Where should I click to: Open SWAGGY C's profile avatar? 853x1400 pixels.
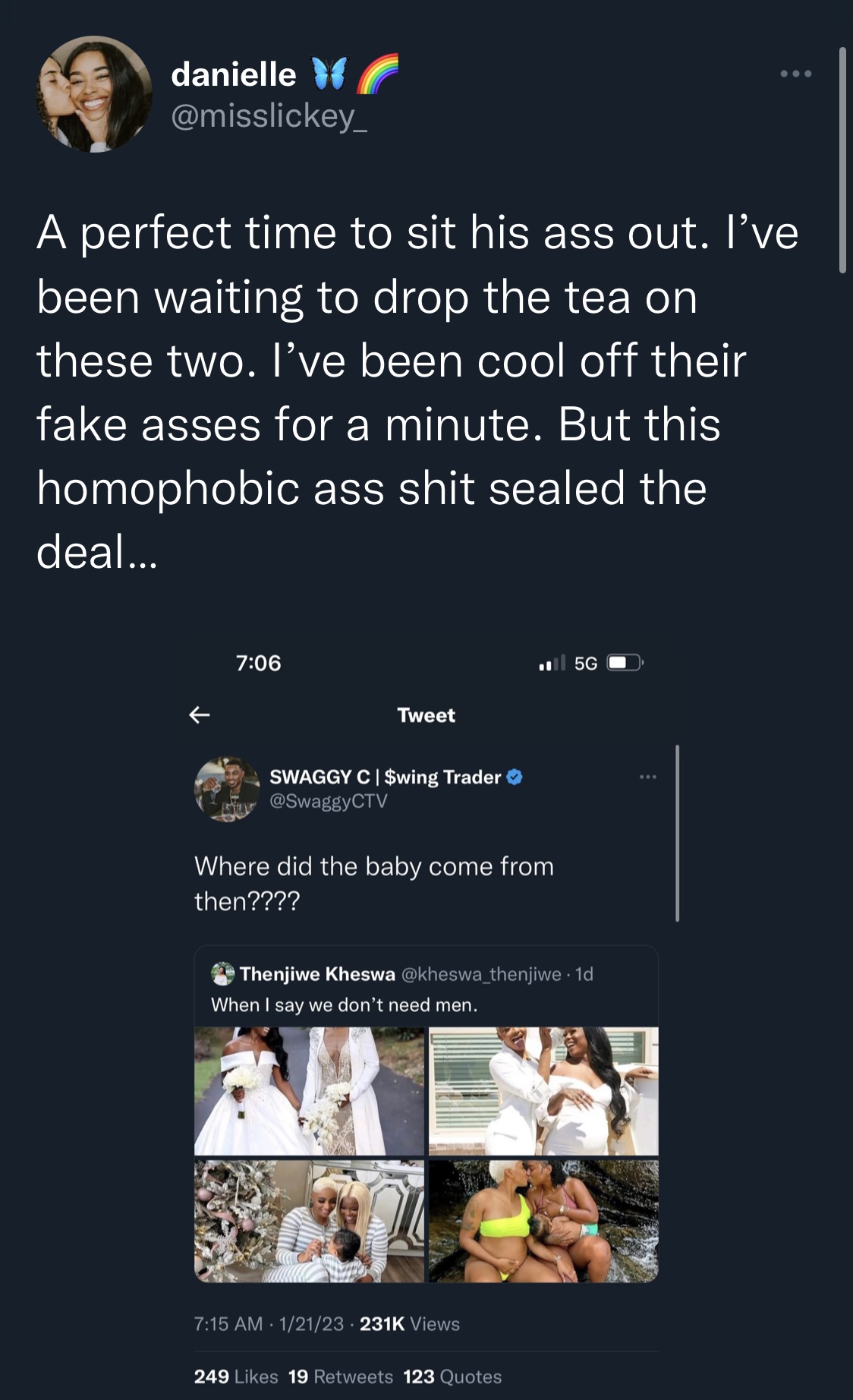(228, 788)
